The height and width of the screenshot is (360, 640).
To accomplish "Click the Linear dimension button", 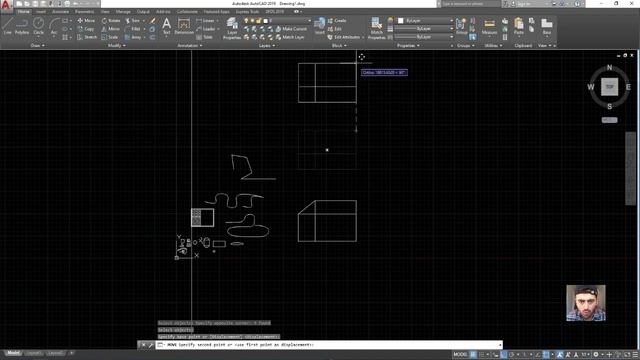I will pyautogui.click(x=206, y=20).
